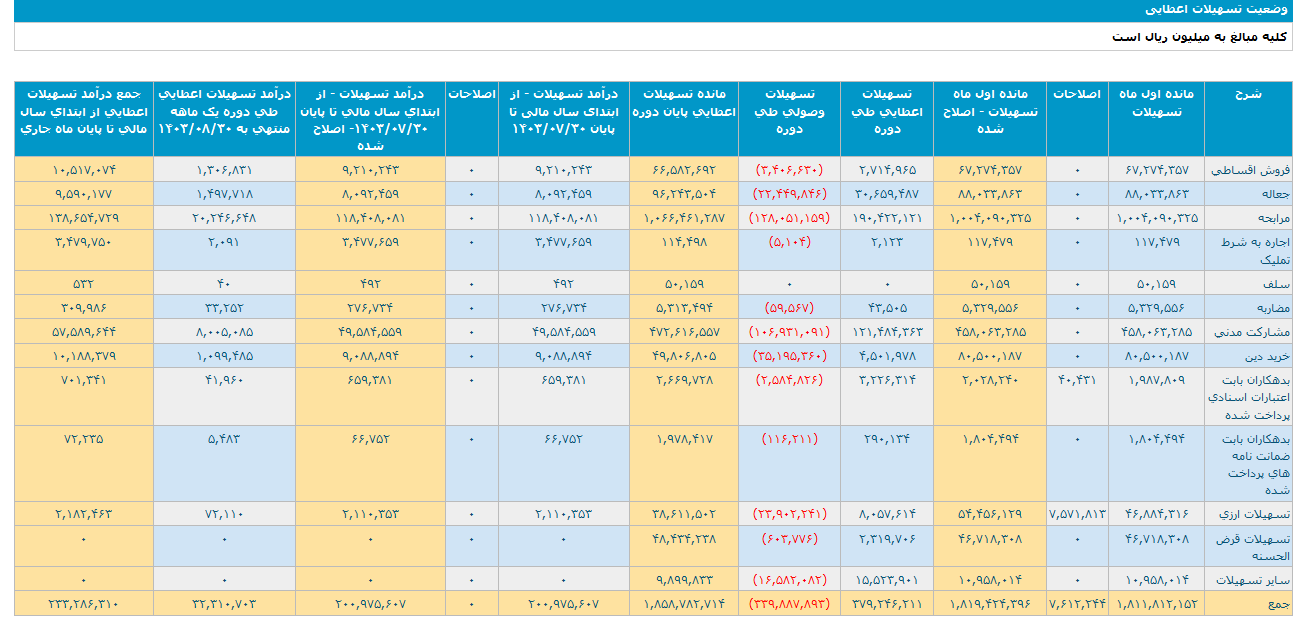Click the ۲۳۳,۲۸۶,۳۱۰ total income cell
Screen dimensions: 1315x623
(x=84, y=604)
